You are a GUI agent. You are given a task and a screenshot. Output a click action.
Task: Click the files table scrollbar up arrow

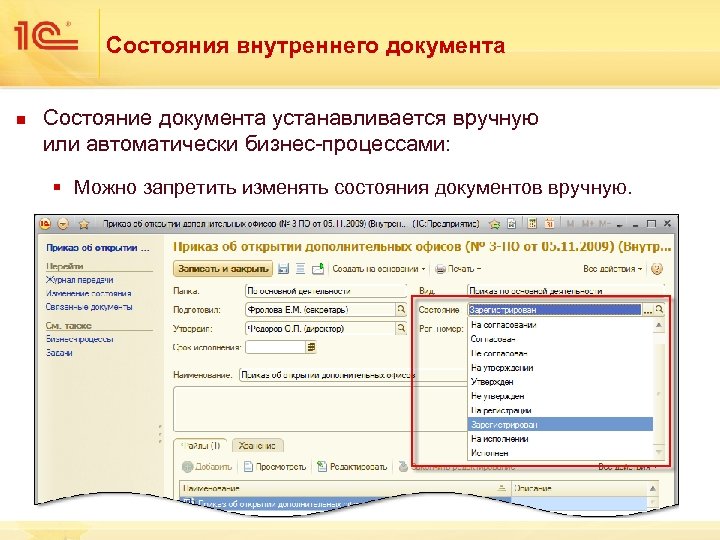pos(652,489)
